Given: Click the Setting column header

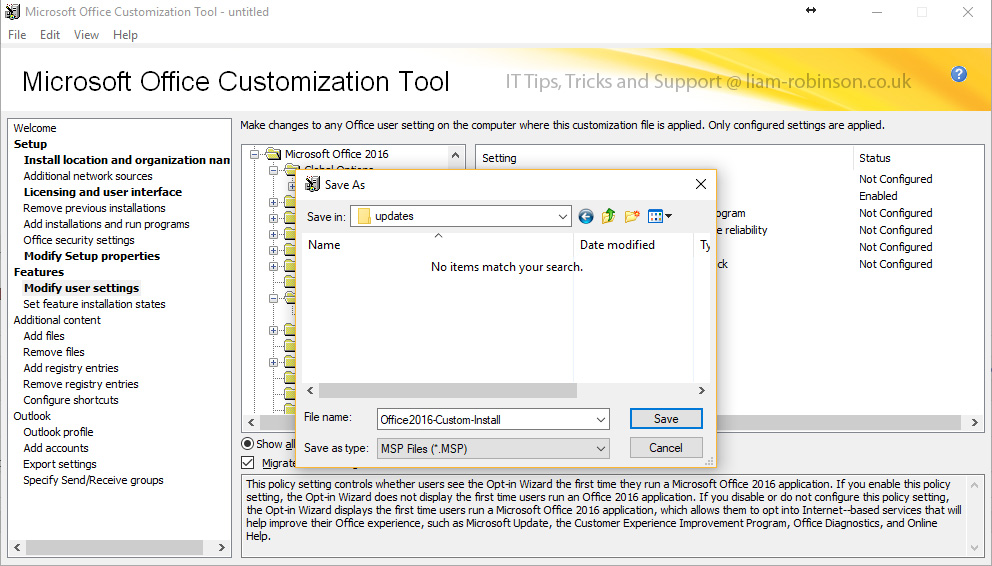Looking at the screenshot, I should (x=499, y=158).
